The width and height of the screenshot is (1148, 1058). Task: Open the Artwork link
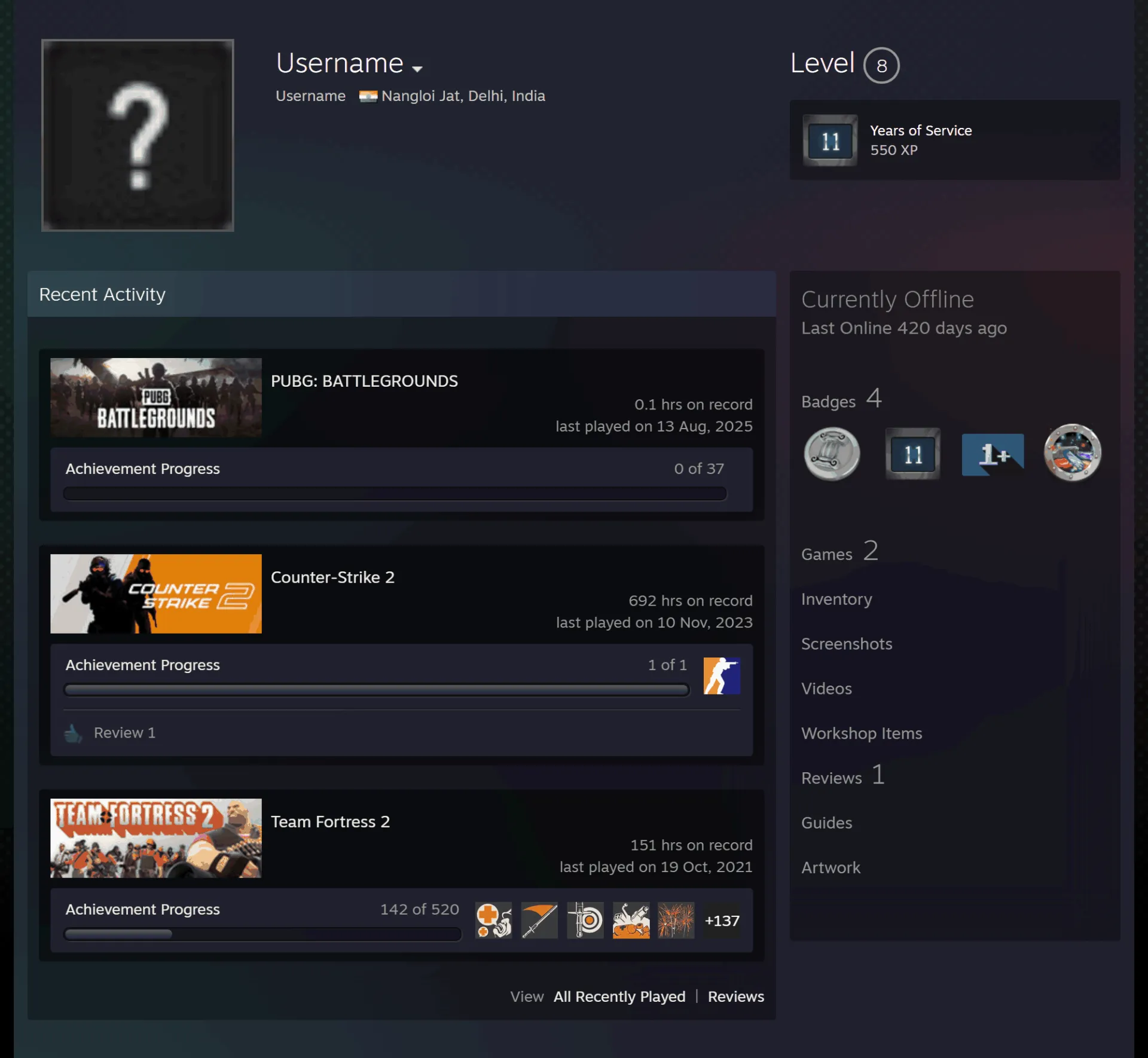[x=831, y=868]
